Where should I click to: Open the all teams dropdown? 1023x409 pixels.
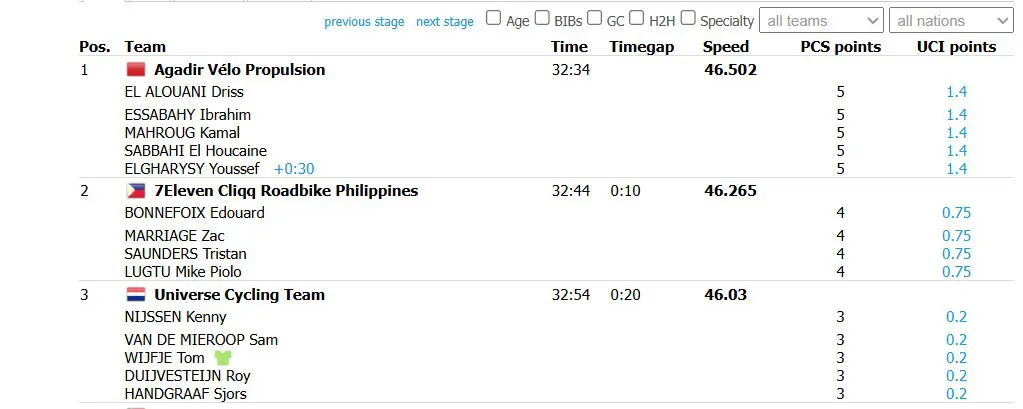[x=821, y=20]
